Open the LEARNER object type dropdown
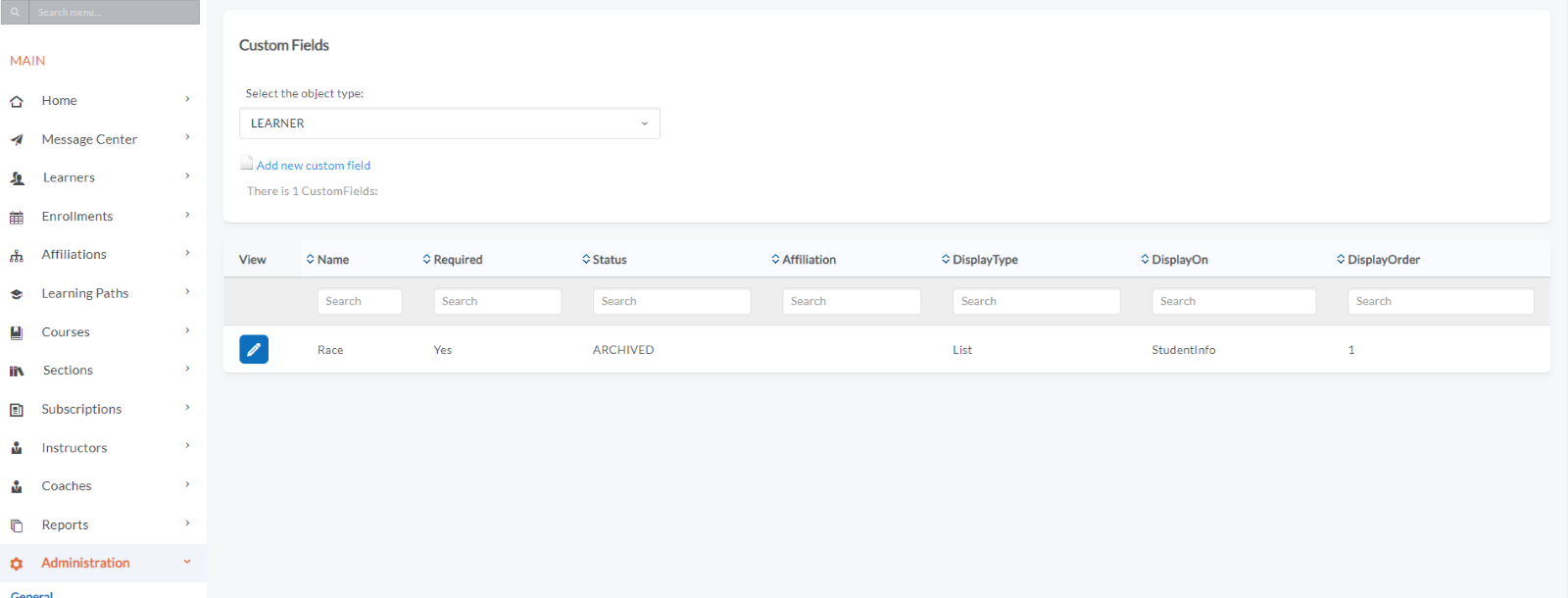 (449, 124)
